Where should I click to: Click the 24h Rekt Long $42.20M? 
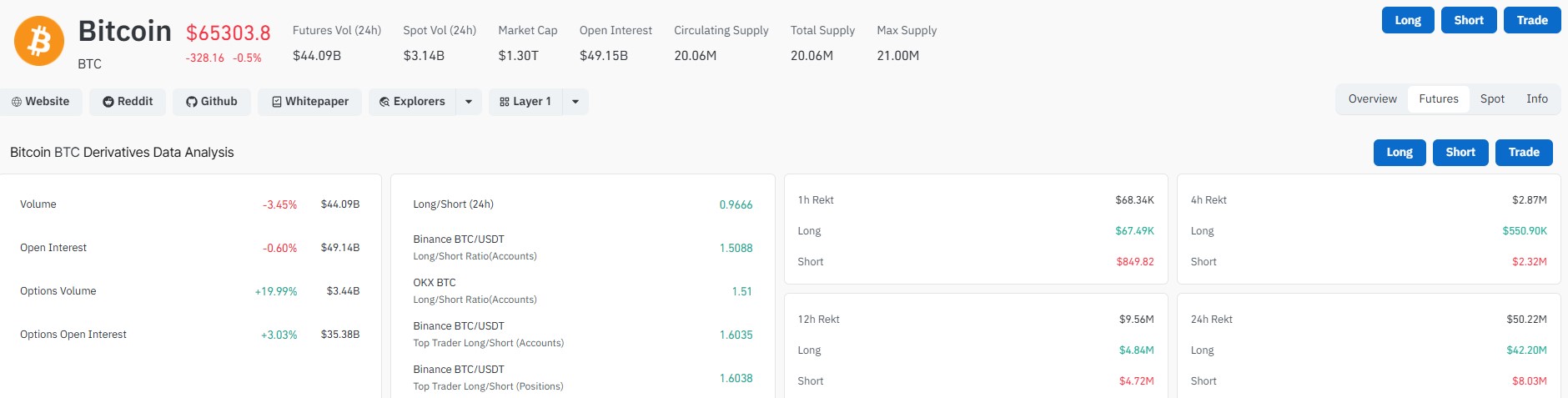(1526, 350)
